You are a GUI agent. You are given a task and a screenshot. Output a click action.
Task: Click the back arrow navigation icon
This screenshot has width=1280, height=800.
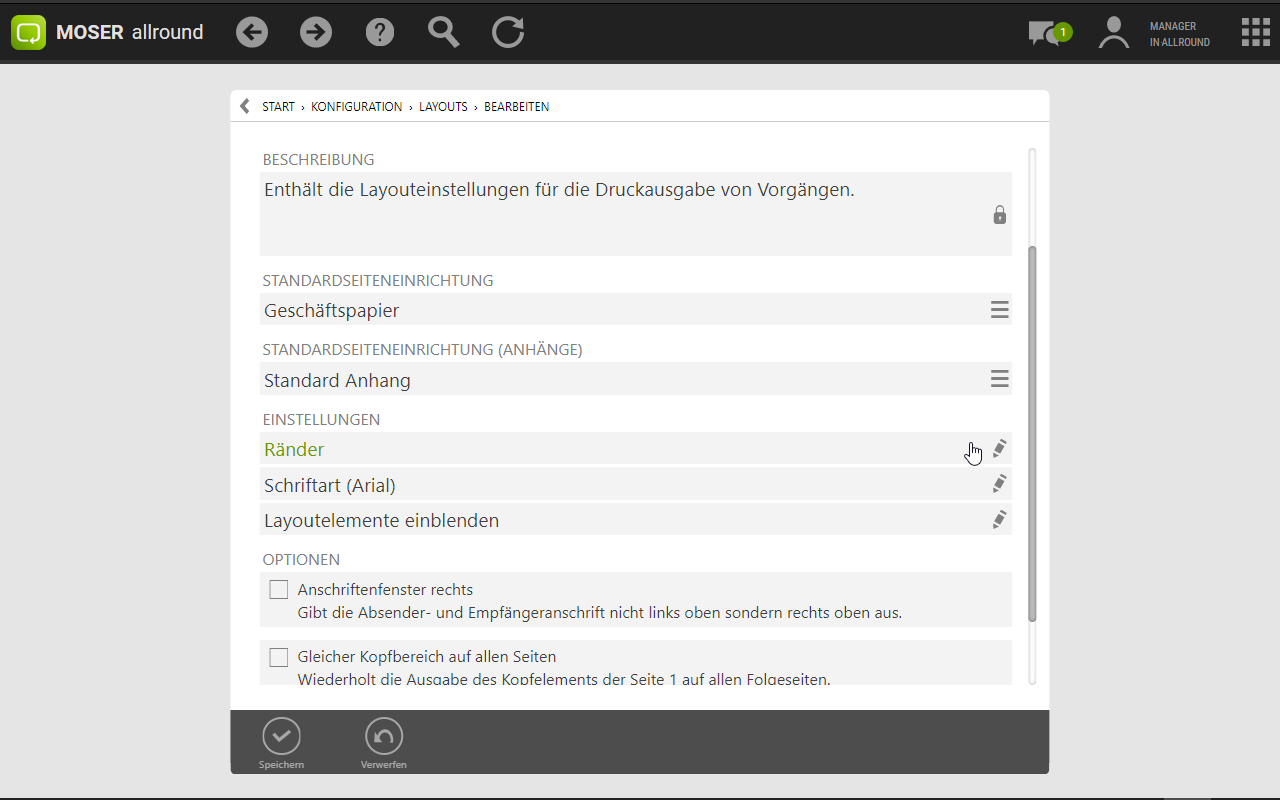click(252, 33)
